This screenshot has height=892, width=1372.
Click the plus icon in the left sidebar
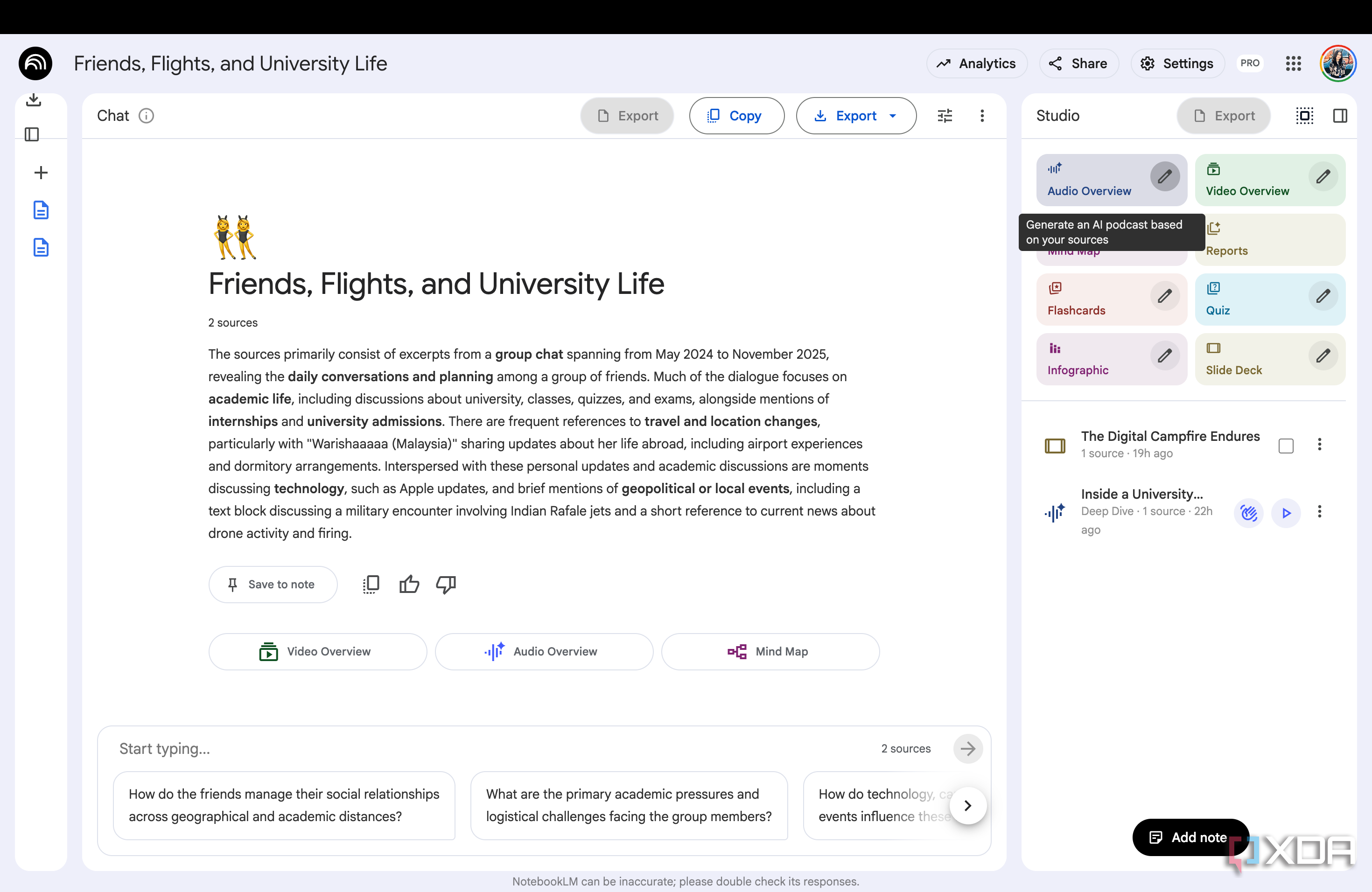point(41,172)
